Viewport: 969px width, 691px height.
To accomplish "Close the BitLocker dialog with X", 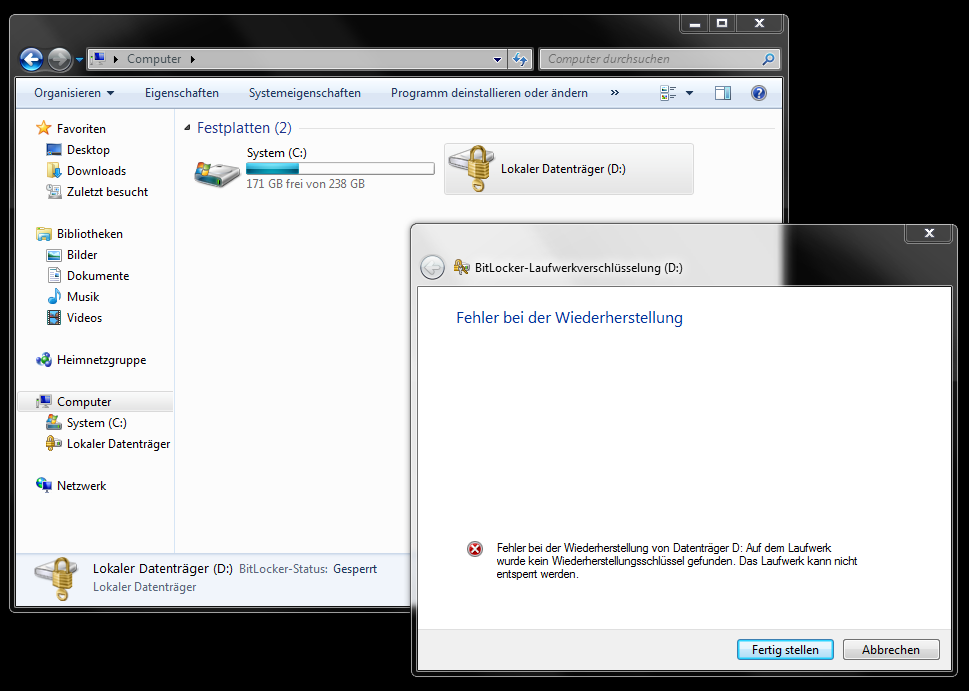I will (929, 233).
